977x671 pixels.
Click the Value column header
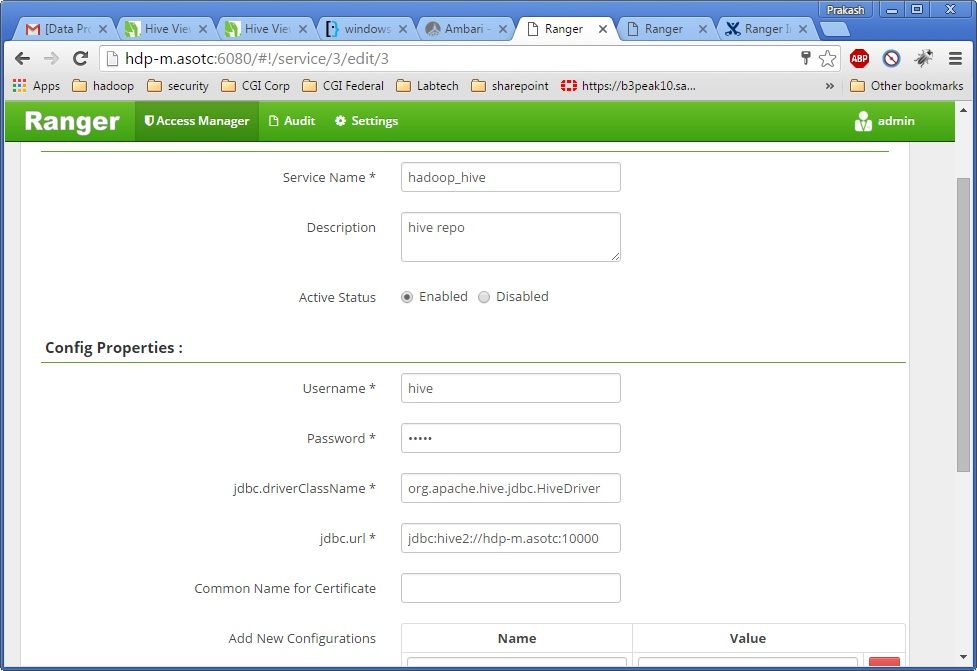748,638
